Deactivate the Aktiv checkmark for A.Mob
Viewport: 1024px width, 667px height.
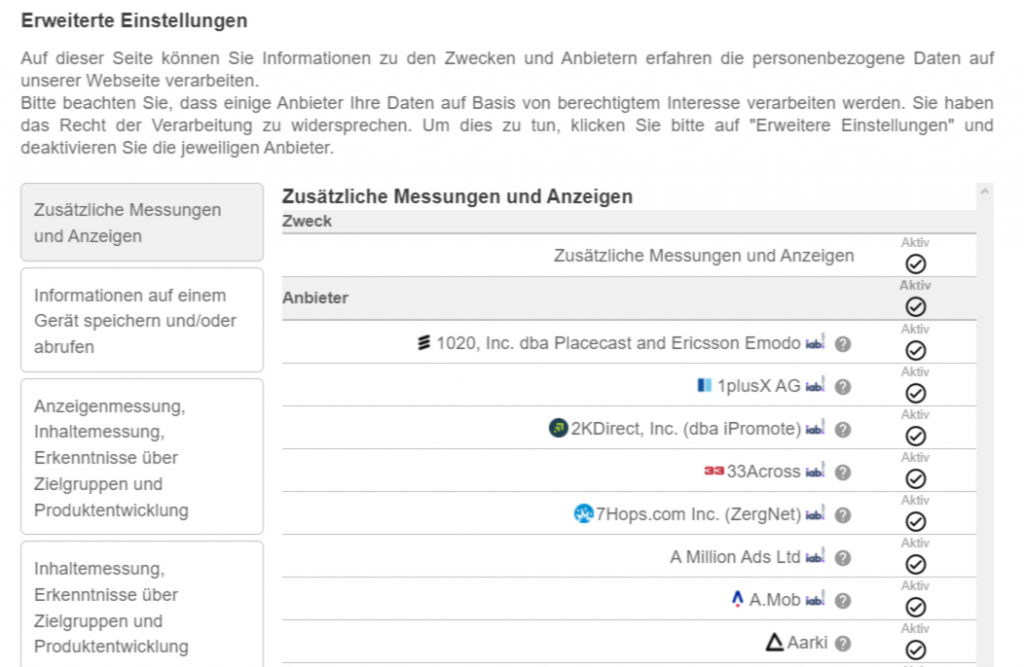pyautogui.click(x=915, y=607)
